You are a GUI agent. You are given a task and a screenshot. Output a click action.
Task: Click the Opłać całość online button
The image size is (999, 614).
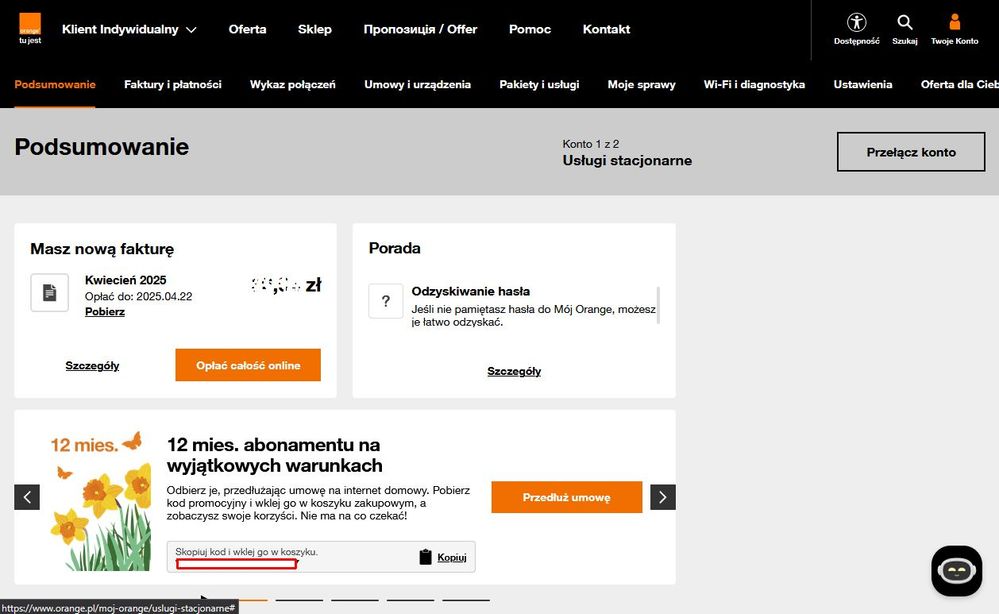point(248,365)
